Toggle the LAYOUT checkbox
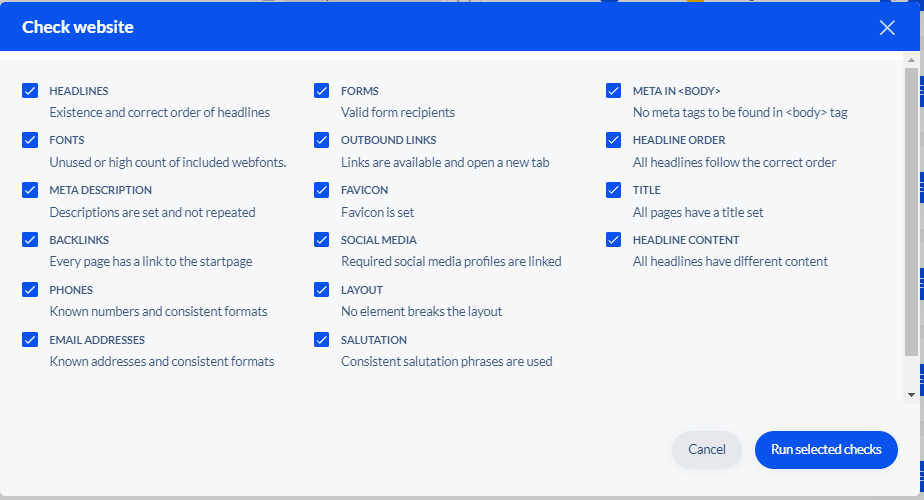The width and height of the screenshot is (924, 500). [322, 290]
